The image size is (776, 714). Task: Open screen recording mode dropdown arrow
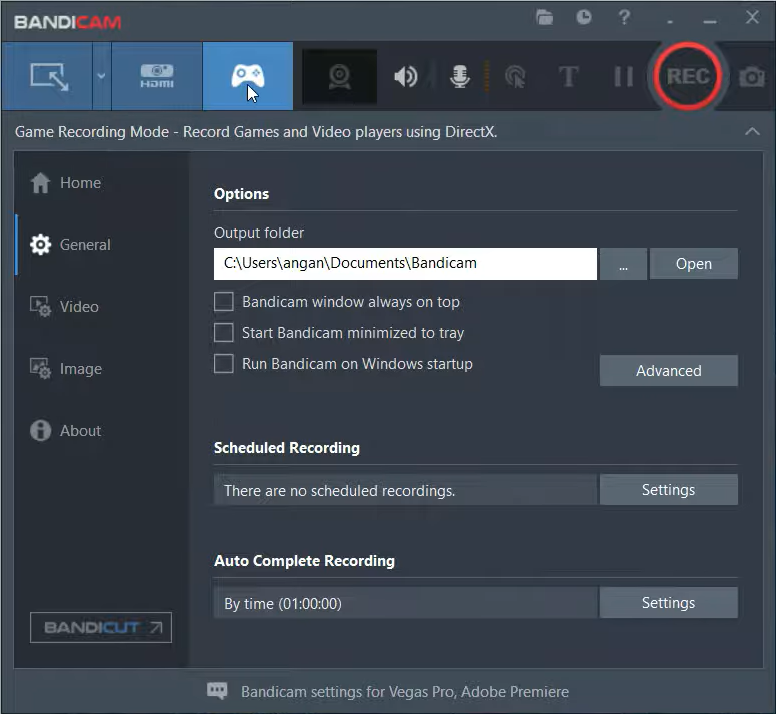(x=101, y=76)
